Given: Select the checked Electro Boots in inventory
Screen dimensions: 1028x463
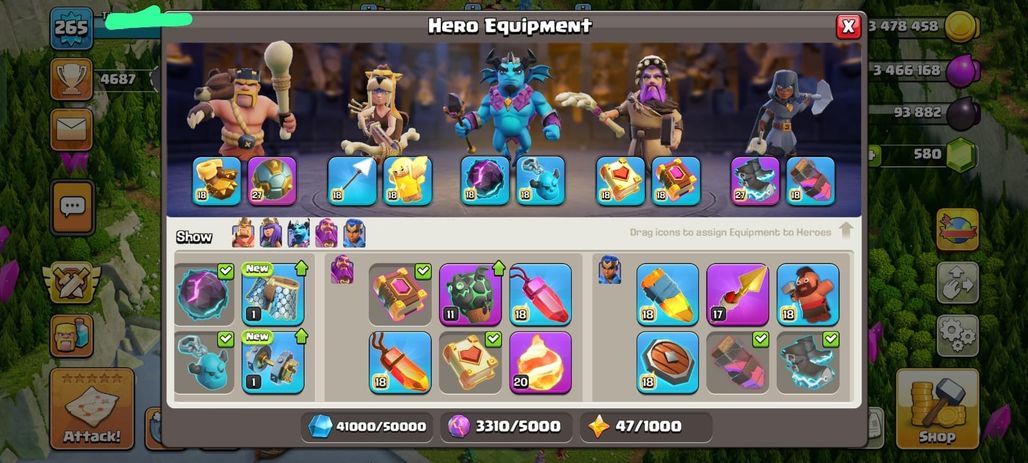Looking at the screenshot, I should (x=808, y=362).
